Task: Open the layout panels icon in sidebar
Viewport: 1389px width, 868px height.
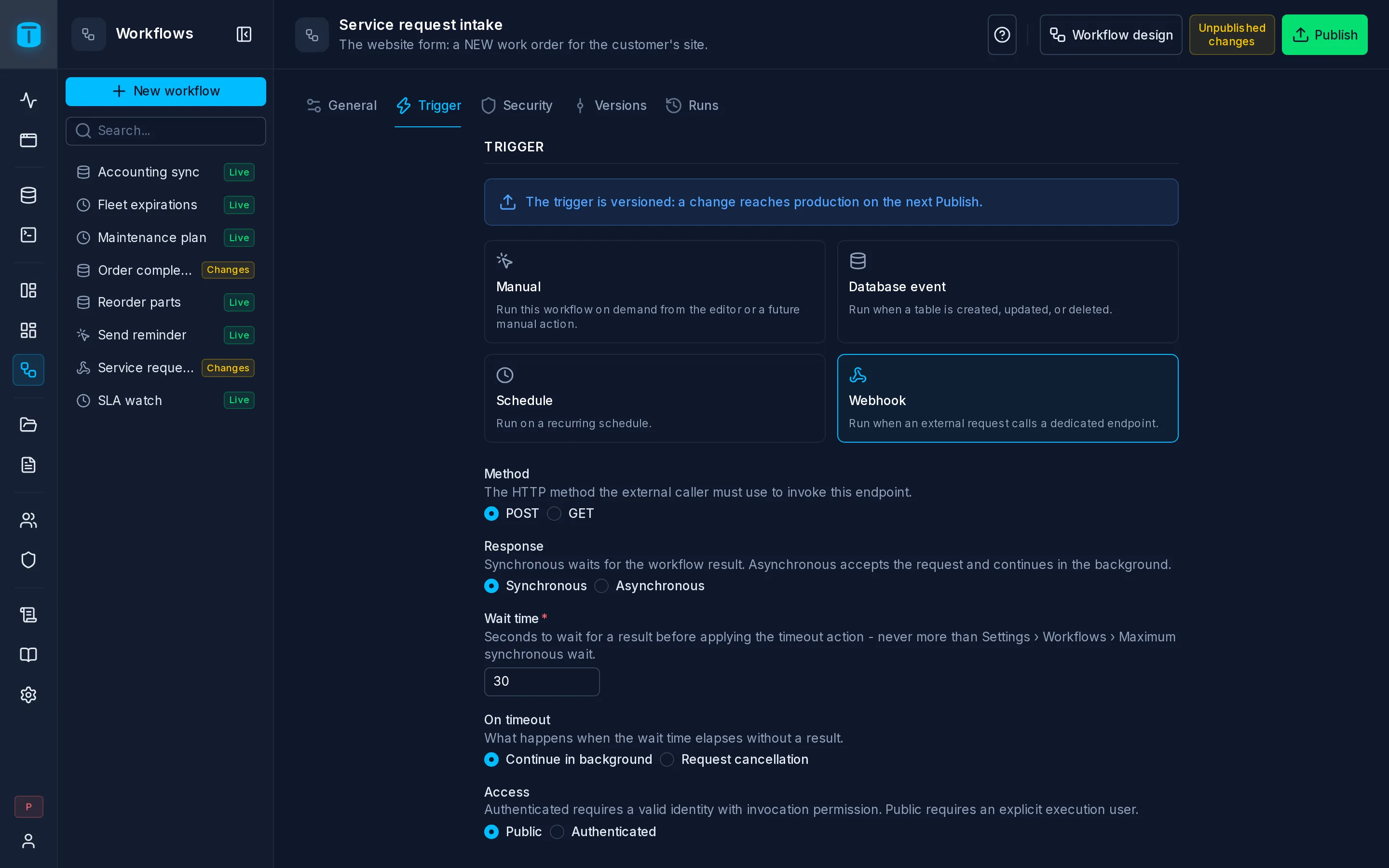Action: tap(28, 290)
